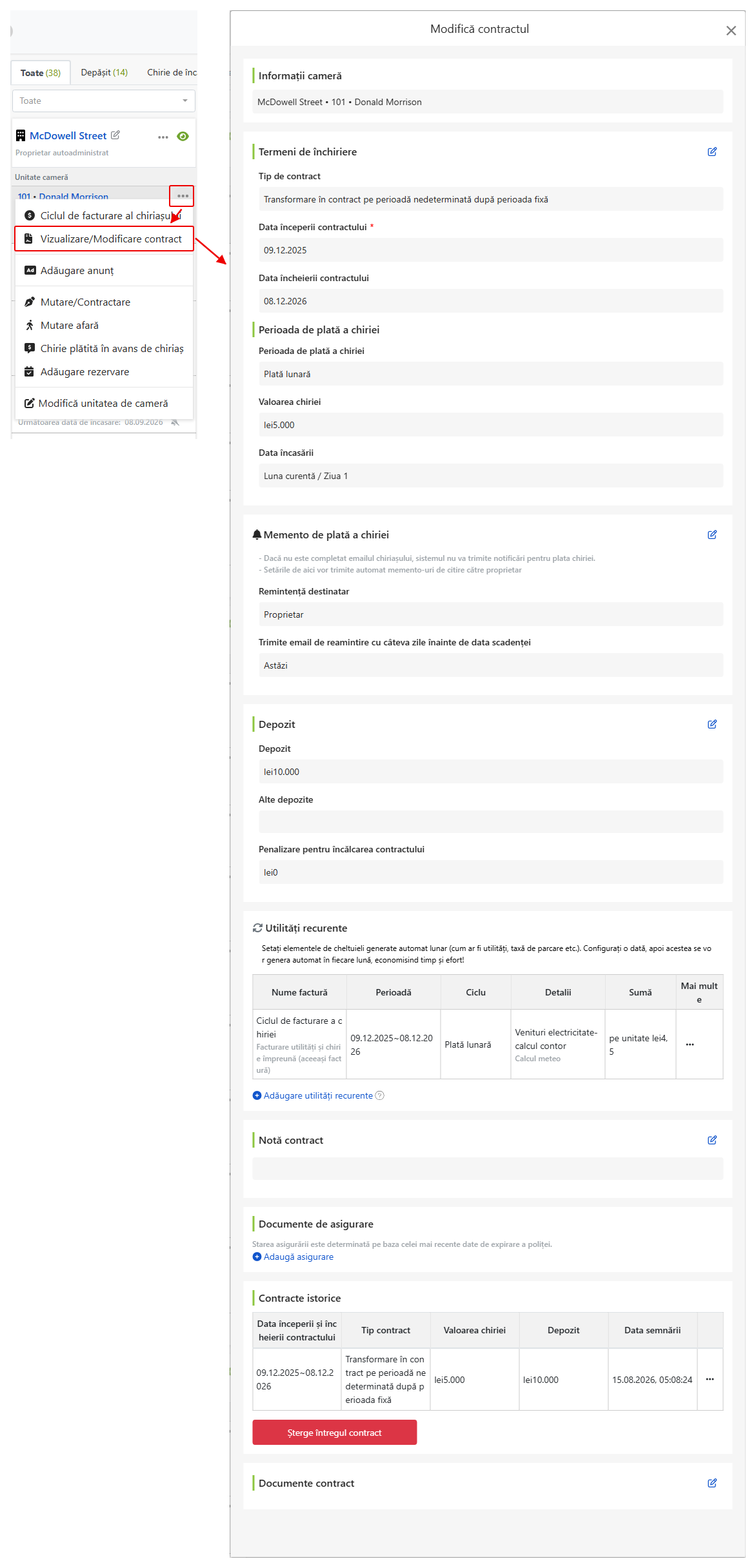
Task: Open options for the historical contract row
Action: (710, 1379)
